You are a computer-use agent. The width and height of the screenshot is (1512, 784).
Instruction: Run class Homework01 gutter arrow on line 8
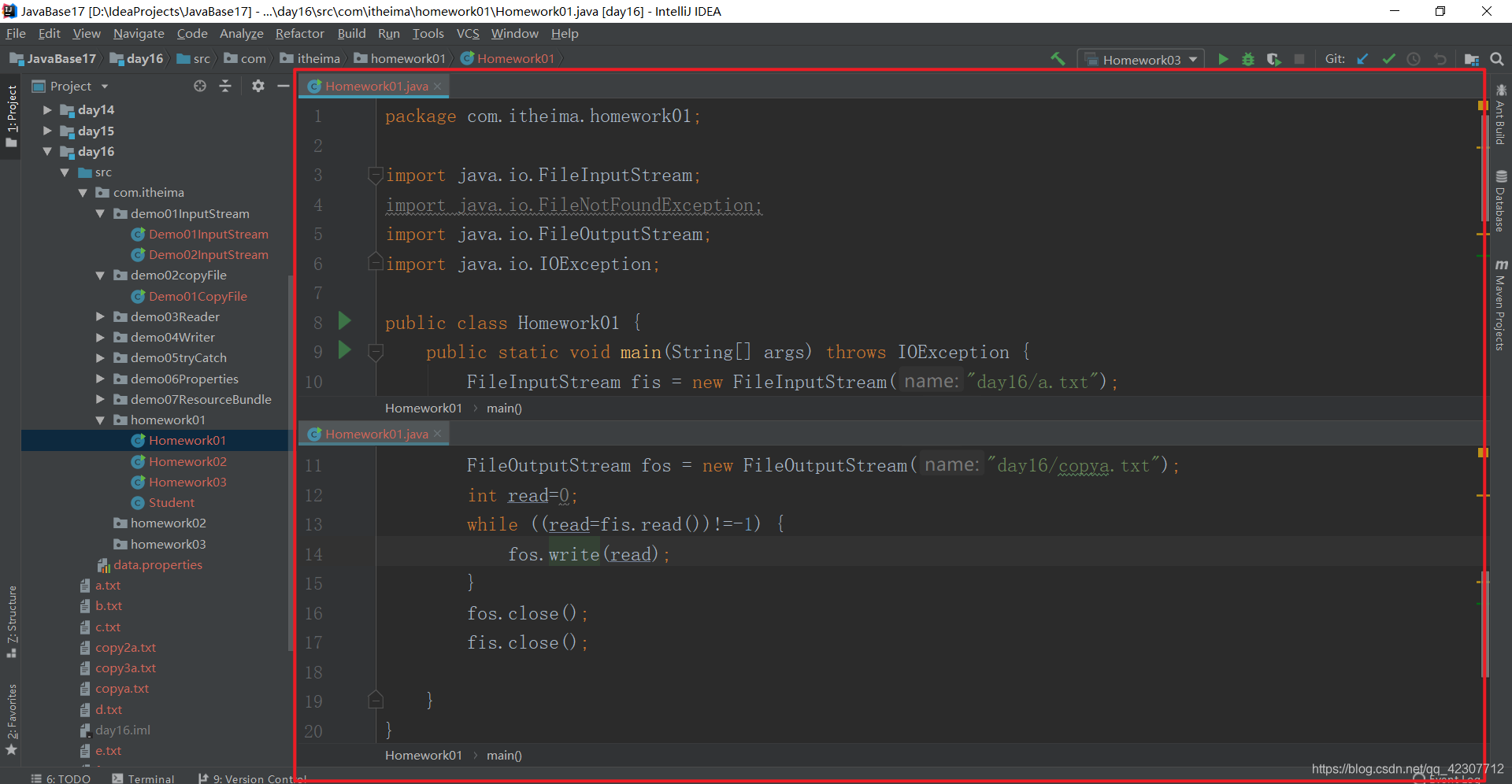pyautogui.click(x=344, y=320)
